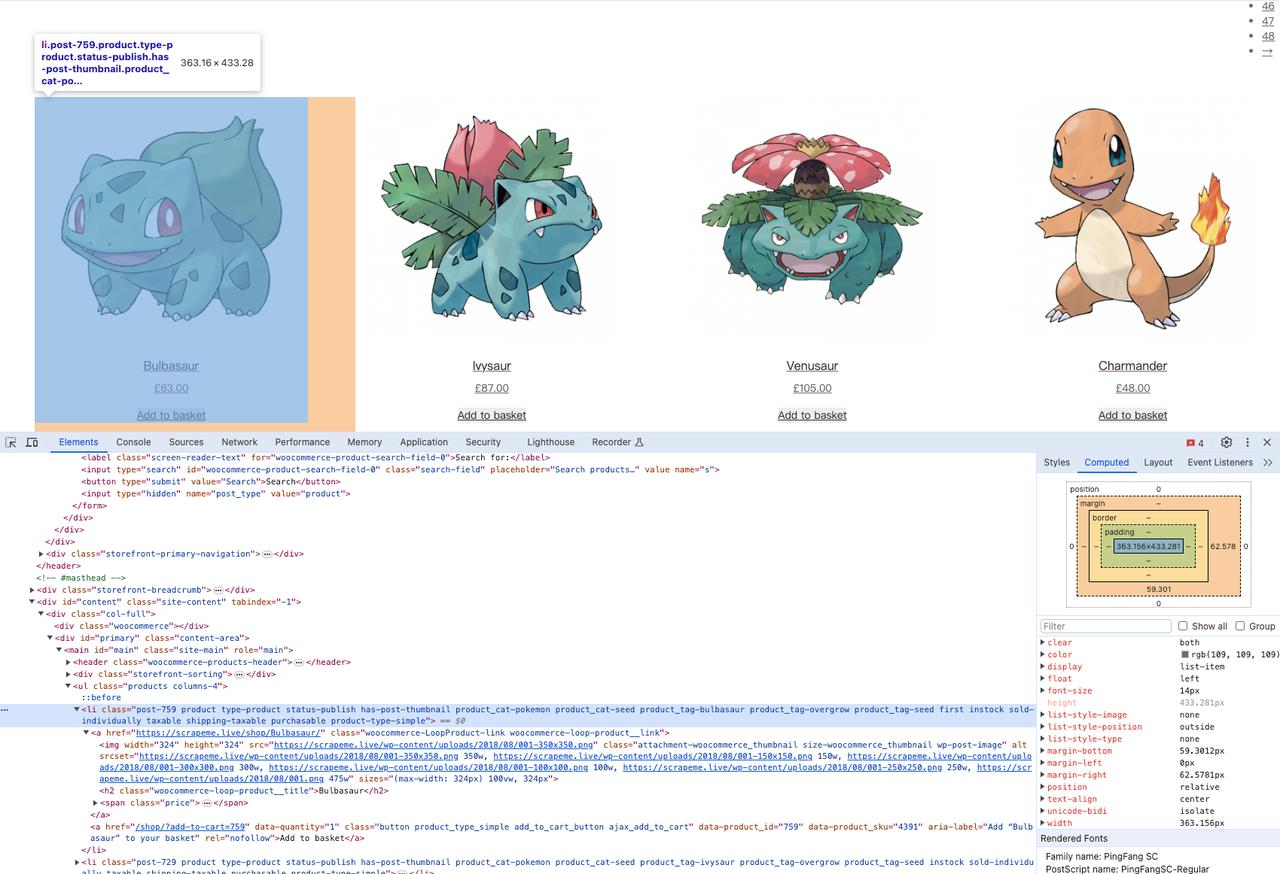Switch to the Console tab
The image size is (1280, 874).
pyautogui.click(x=133, y=442)
